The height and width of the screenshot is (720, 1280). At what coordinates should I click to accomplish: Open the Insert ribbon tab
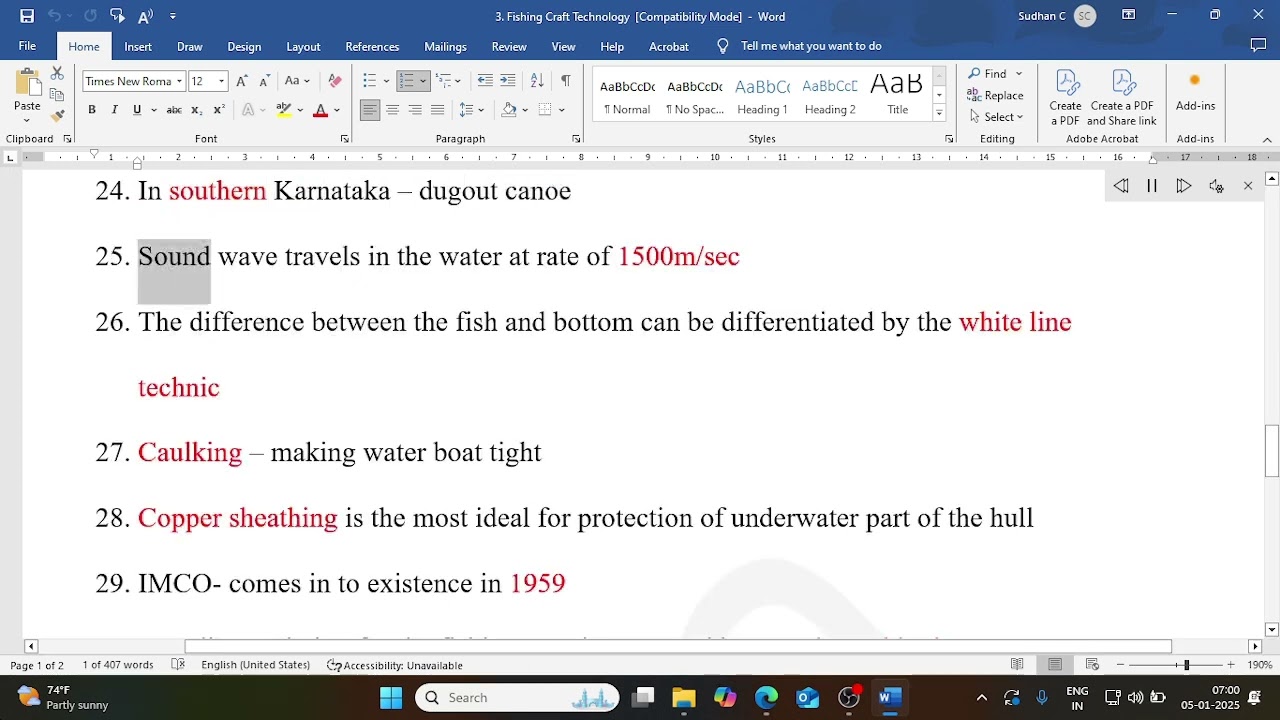(138, 46)
